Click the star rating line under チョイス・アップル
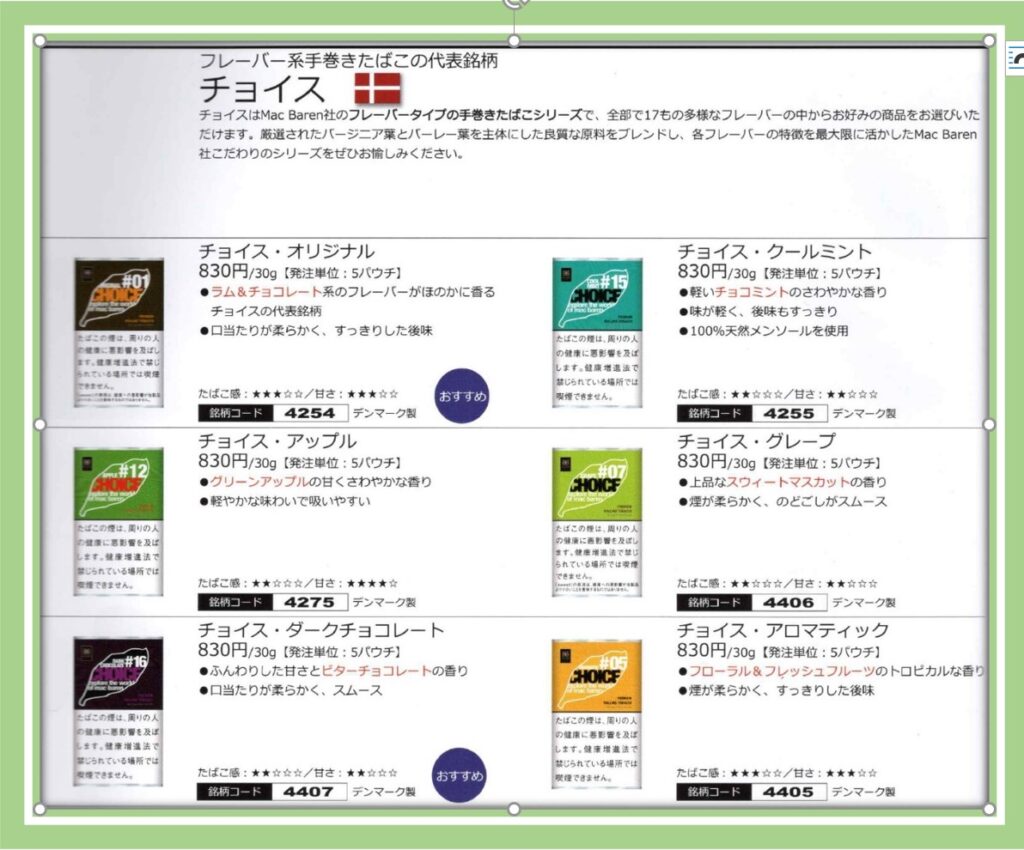 point(298,583)
